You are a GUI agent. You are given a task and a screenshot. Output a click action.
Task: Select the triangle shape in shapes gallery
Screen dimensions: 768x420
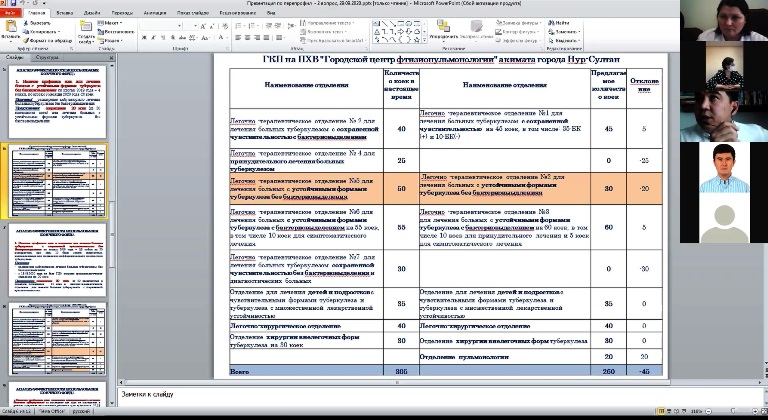pyautogui.click(x=377, y=31)
